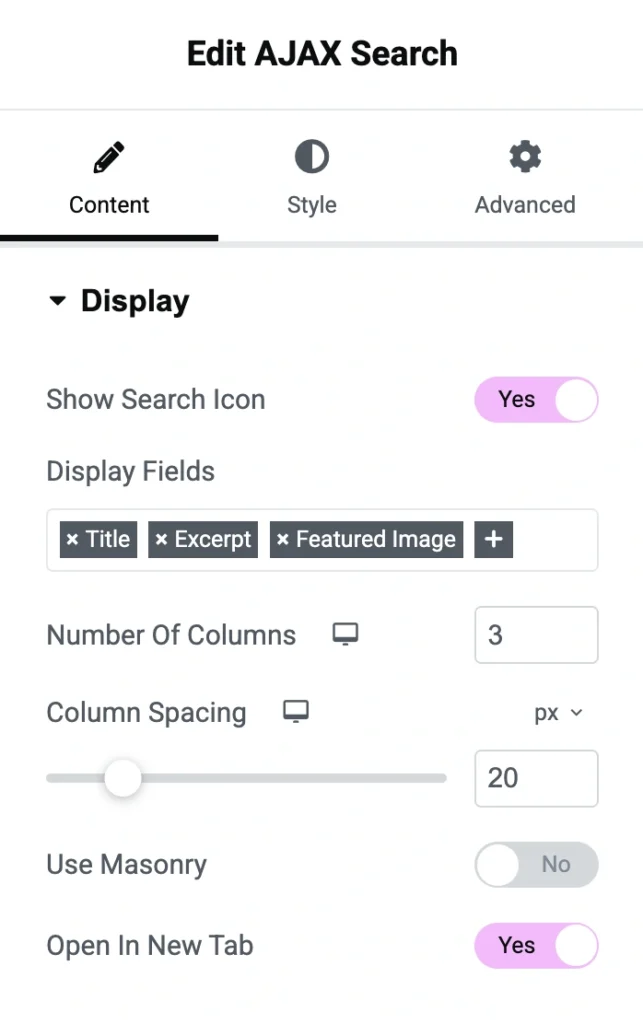This screenshot has height=1024, width=643.
Task: Remove the Title field tag
Action: [72, 540]
